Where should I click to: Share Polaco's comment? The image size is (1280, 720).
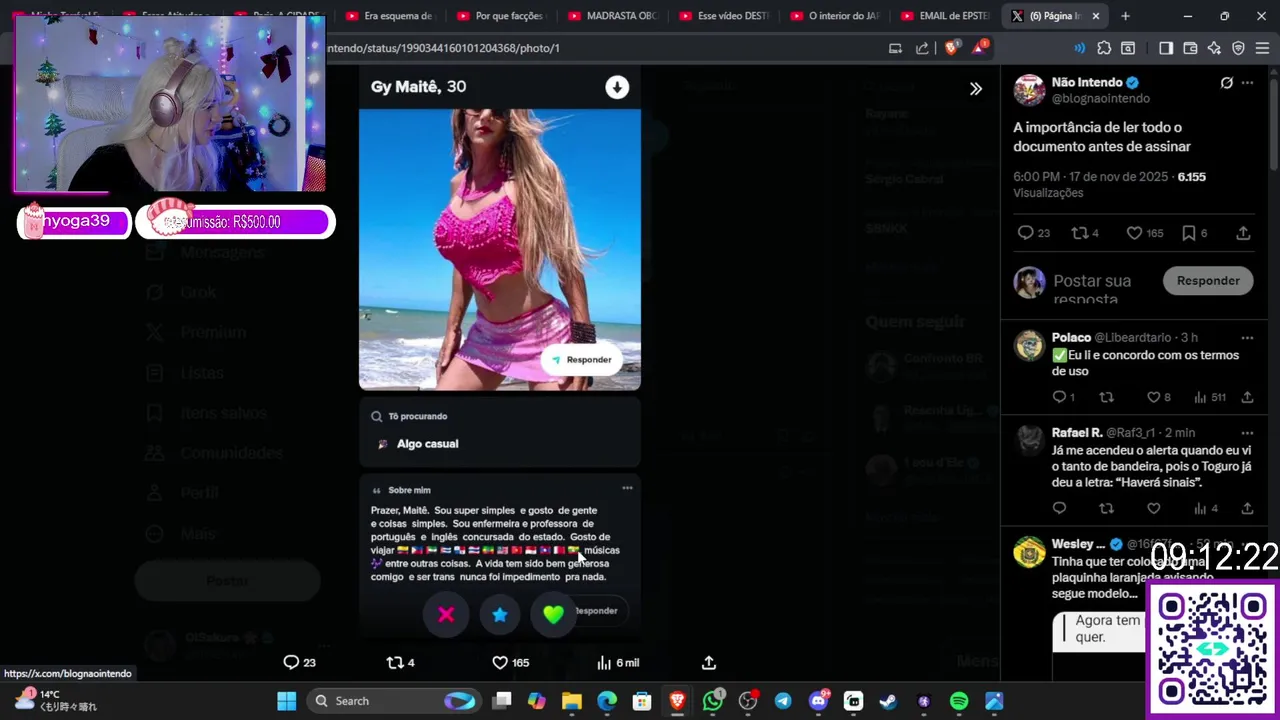coord(1247,397)
